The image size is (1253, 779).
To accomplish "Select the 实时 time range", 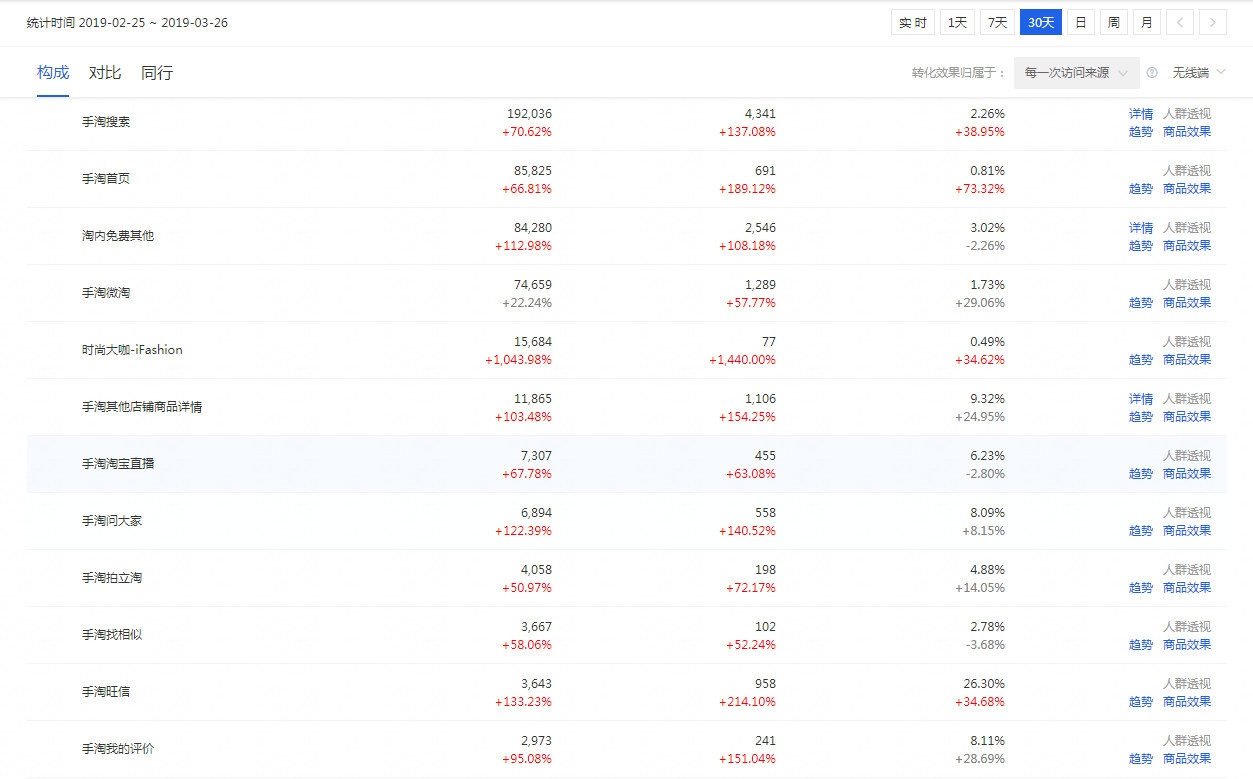I will 912,23.
